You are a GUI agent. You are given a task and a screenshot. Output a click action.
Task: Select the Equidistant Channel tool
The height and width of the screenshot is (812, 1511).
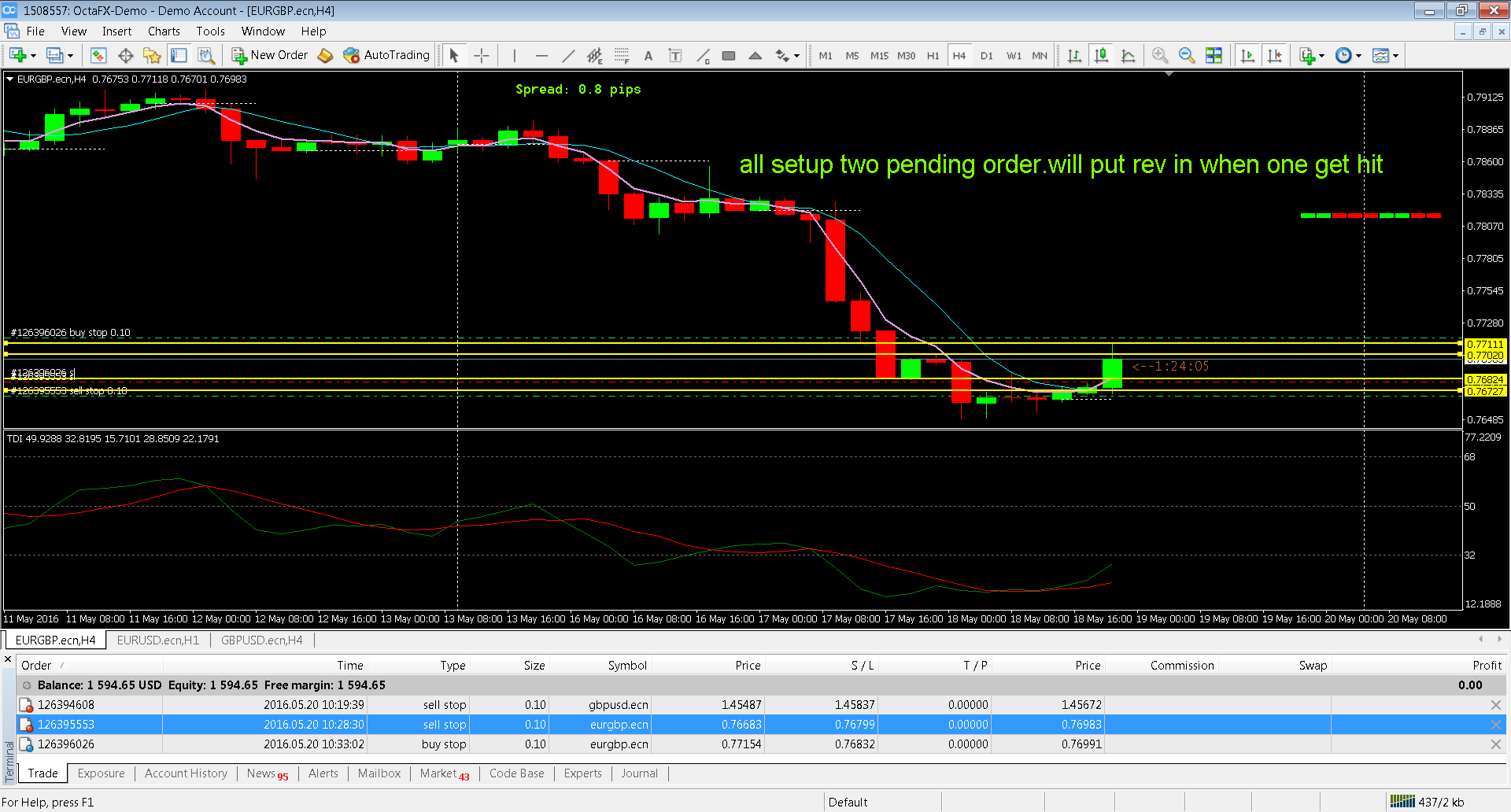pyautogui.click(x=595, y=55)
